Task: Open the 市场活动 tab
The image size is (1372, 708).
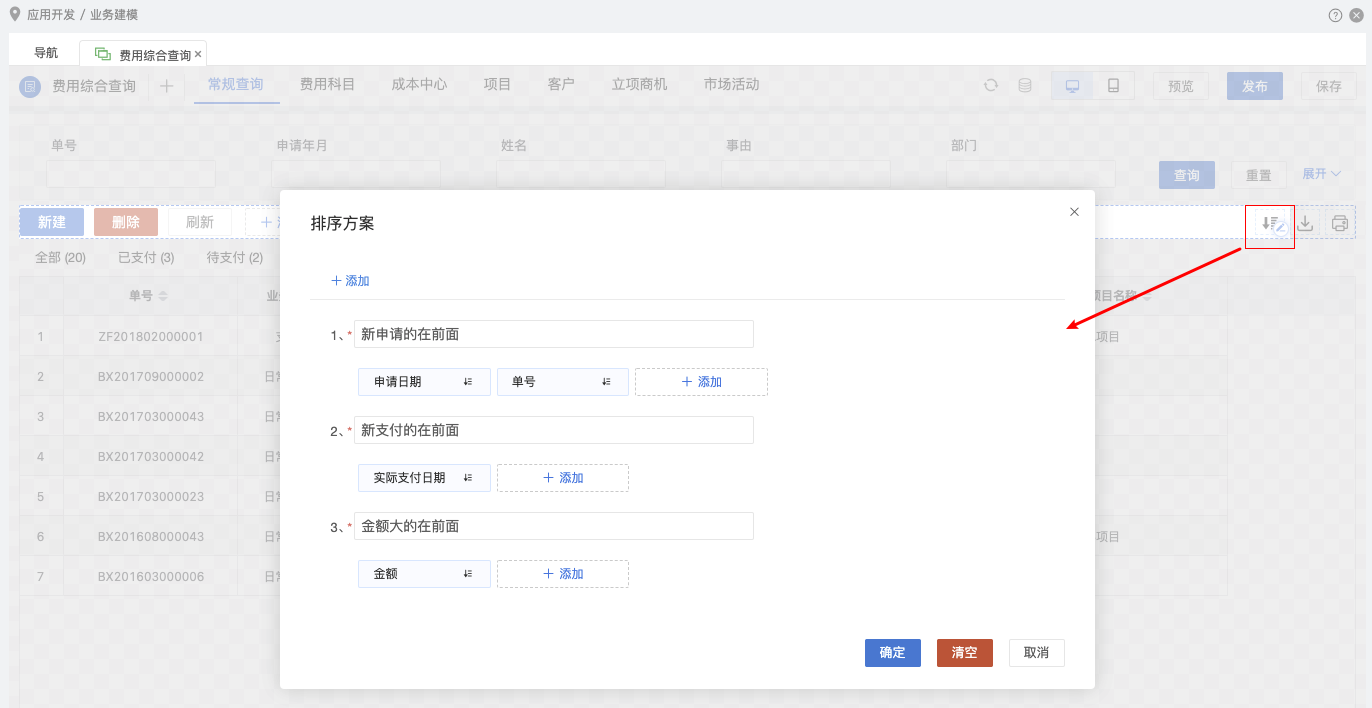Action: (732, 85)
